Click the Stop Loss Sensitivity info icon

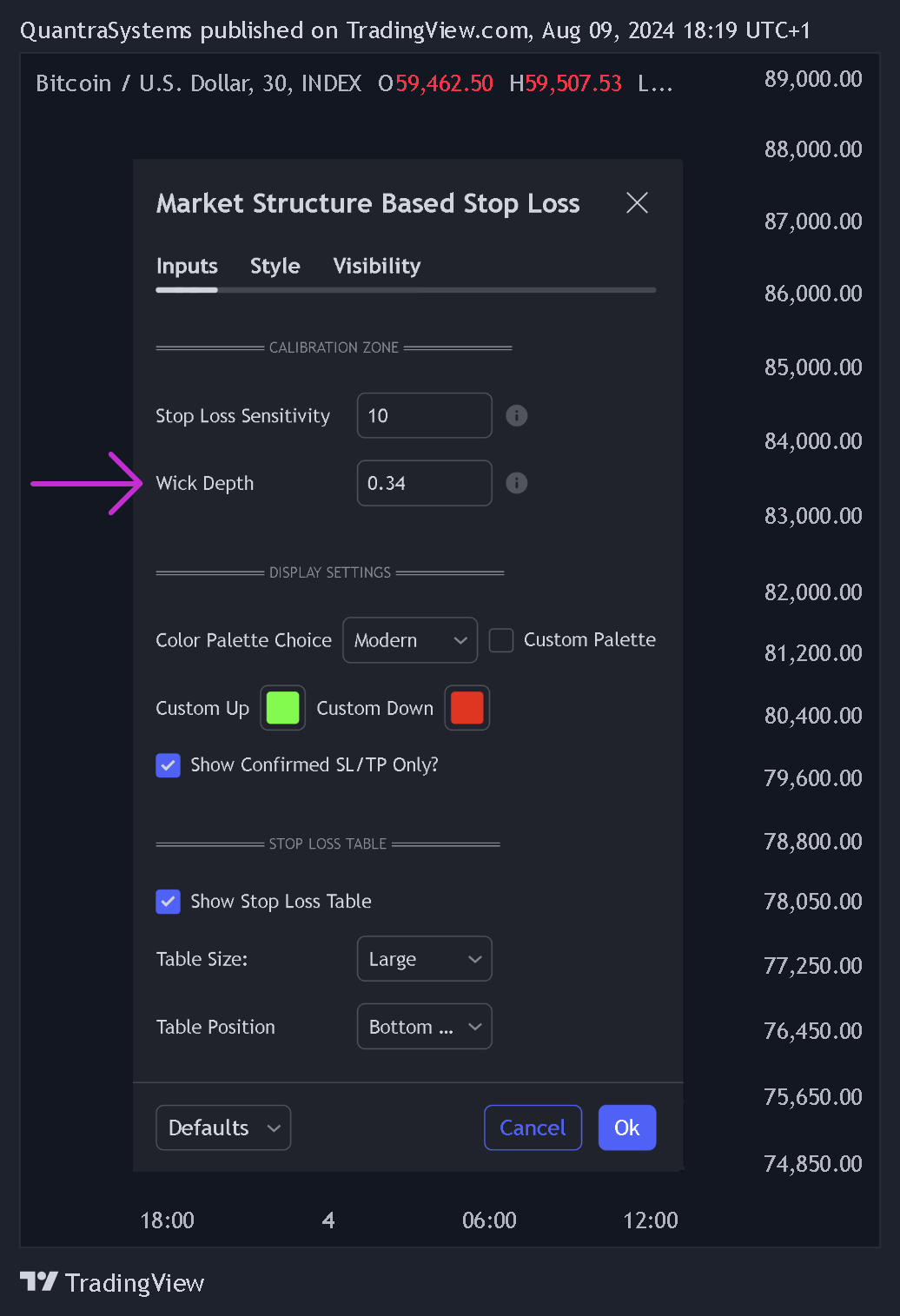pyautogui.click(x=517, y=416)
